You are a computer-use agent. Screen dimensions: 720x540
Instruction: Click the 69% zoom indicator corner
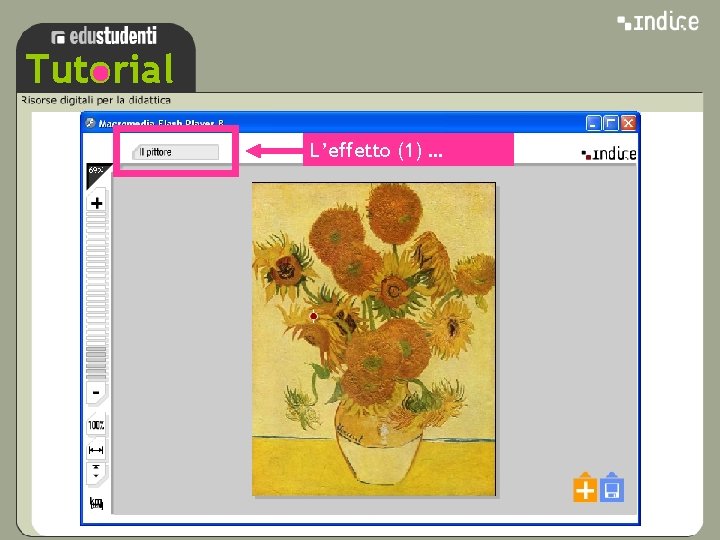(95, 172)
